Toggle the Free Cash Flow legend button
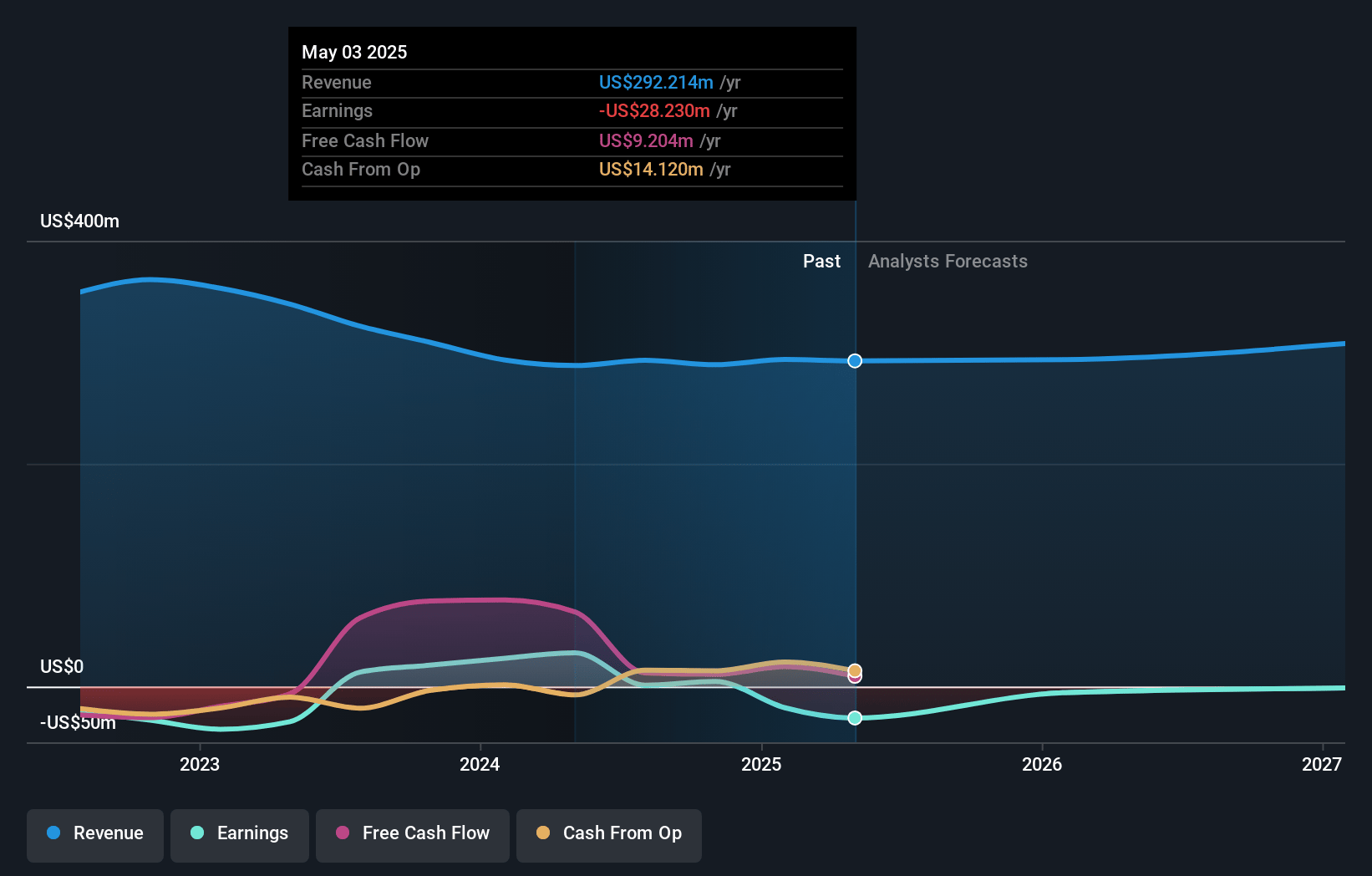Viewport: 1372px width, 876px height. (413, 835)
